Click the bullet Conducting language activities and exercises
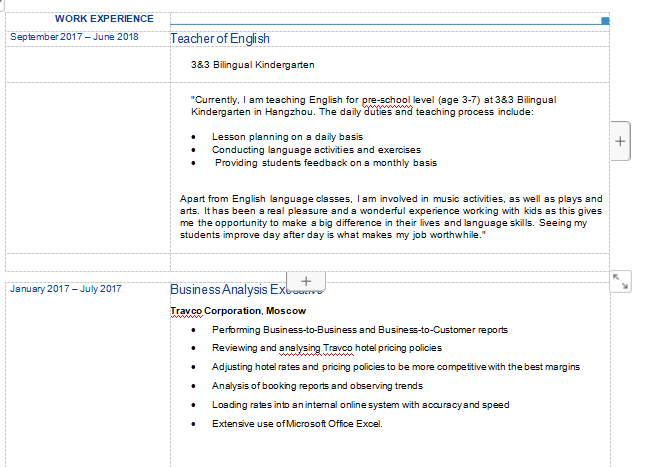The height and width of the screenshot is (467, 646). [x=316, y=150]
